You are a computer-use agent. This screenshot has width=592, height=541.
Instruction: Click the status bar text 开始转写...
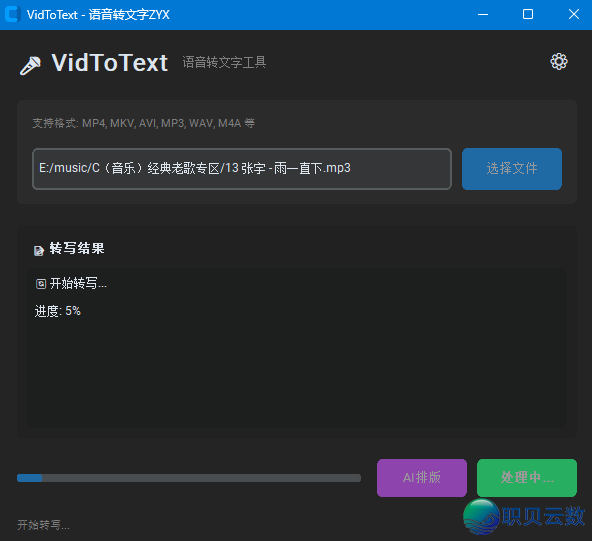click(43, 525)
